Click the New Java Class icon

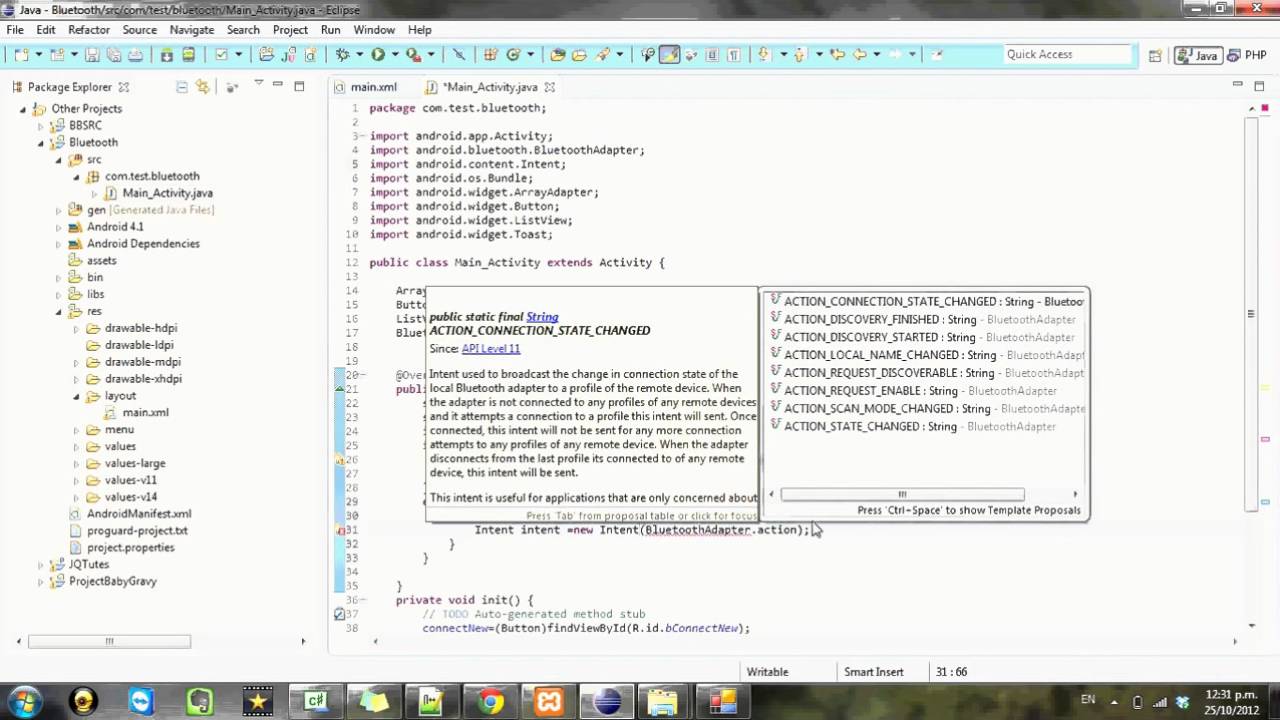tap(513, 55)
